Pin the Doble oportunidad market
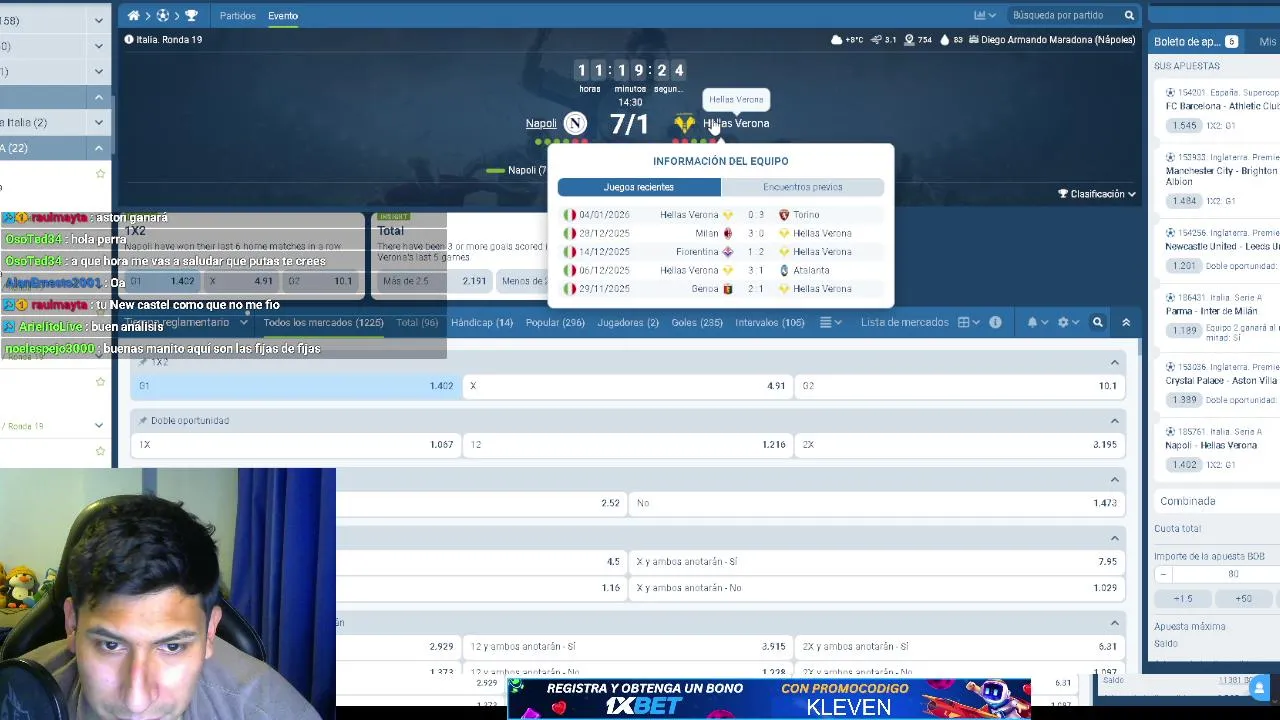 [x=143, y=421]
